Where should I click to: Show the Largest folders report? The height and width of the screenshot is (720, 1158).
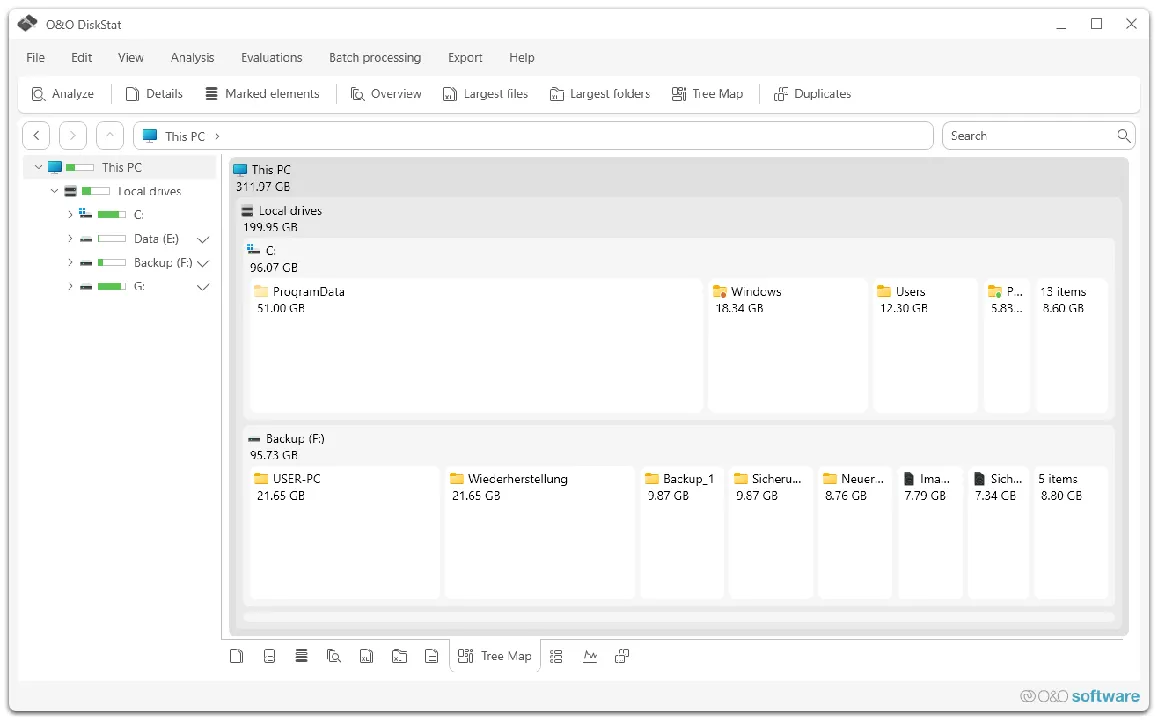point(600,94)
